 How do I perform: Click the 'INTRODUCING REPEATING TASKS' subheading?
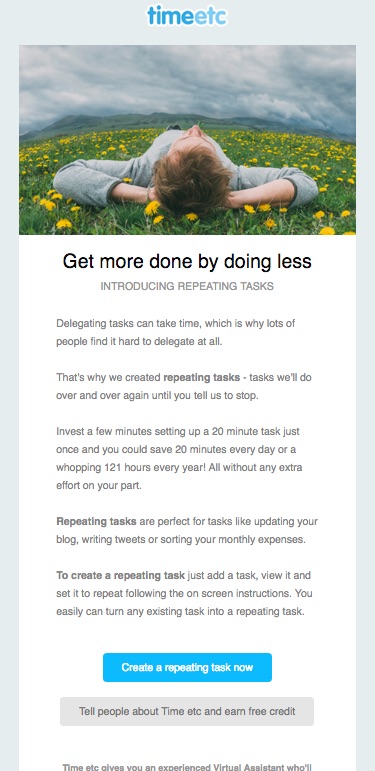(x=187, y=286)
